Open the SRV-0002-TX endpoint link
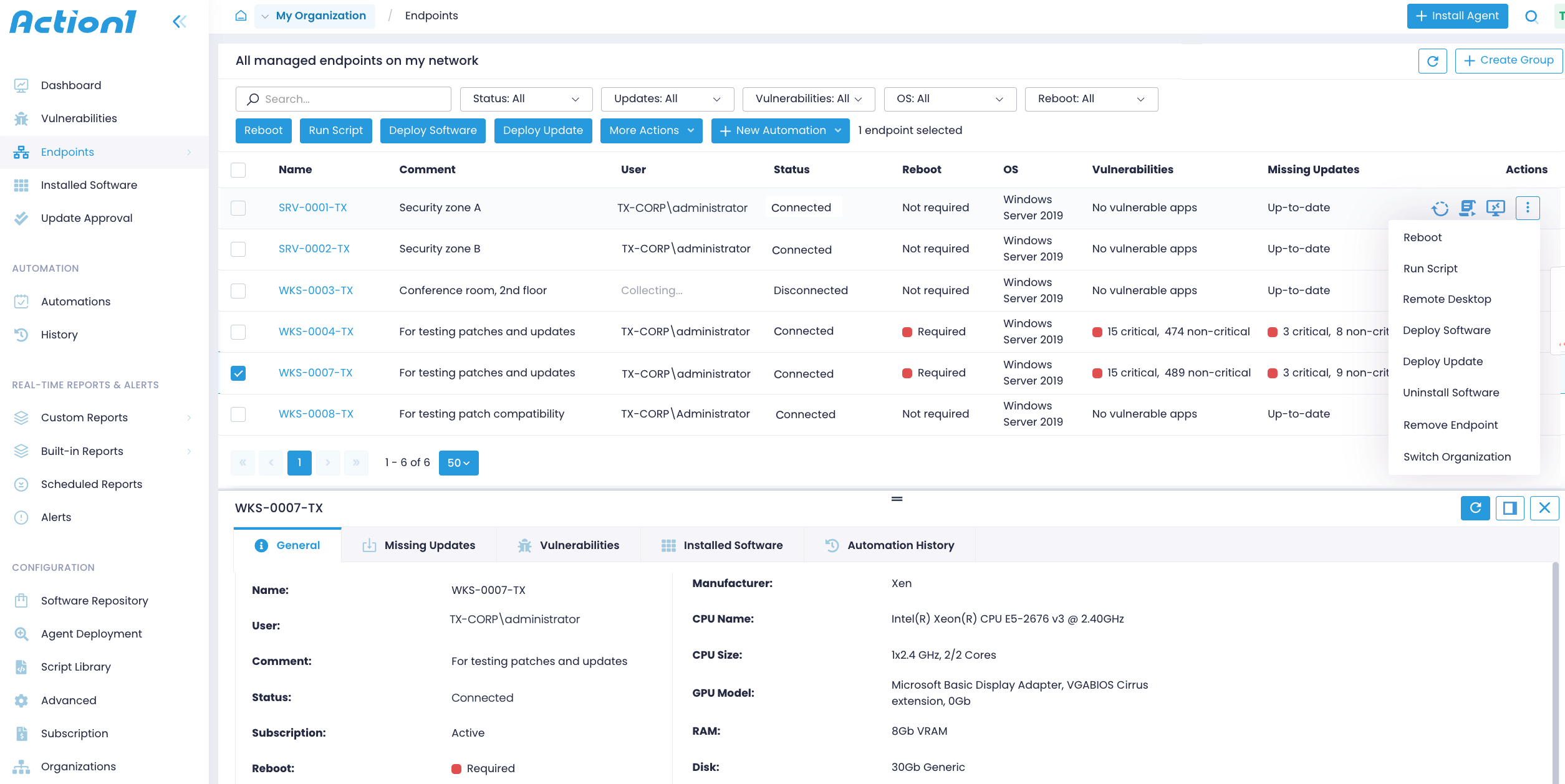This screenshot has height=784, width=1565. pos(314,249)
